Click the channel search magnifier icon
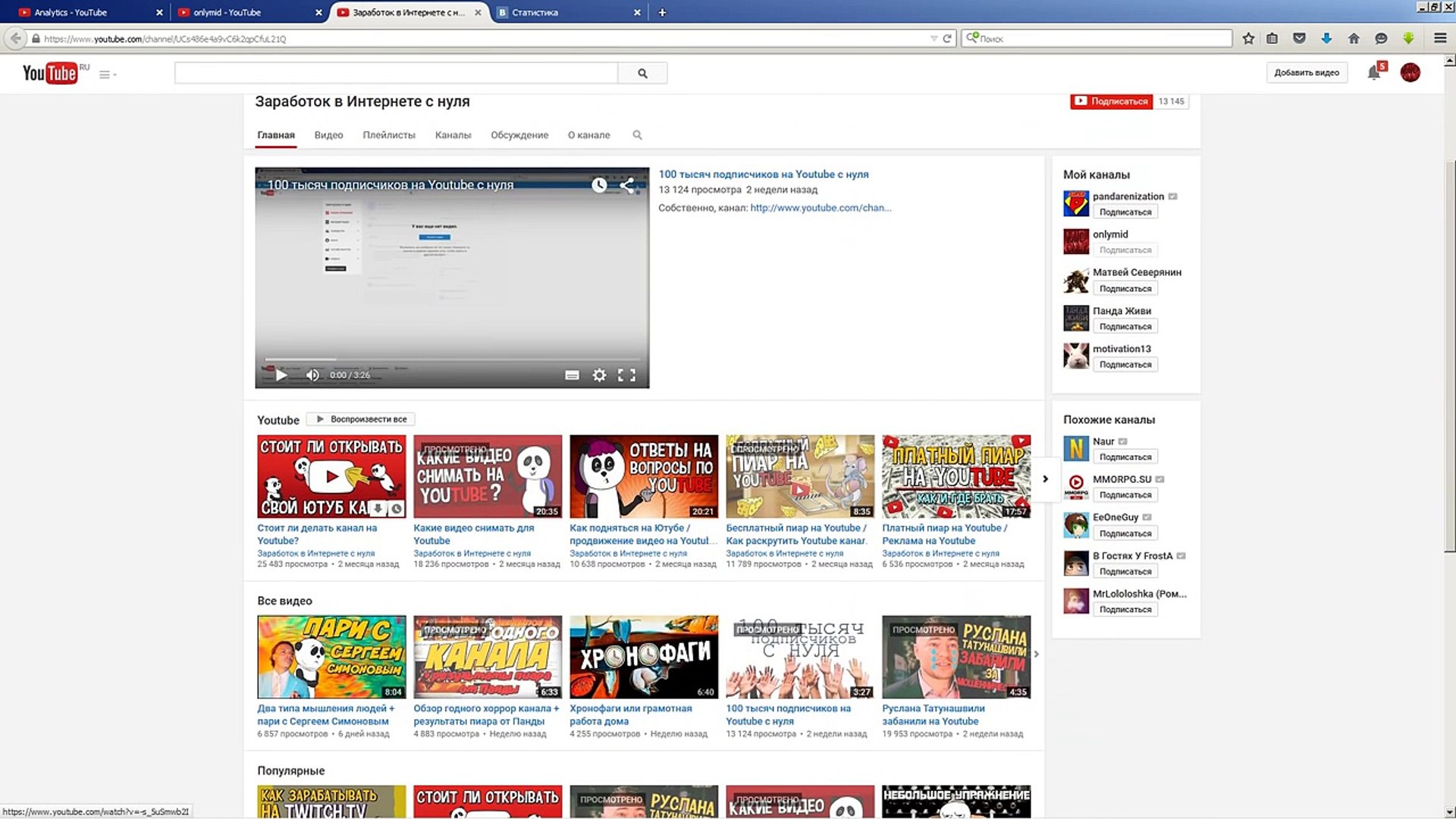 tap(637, 135)
